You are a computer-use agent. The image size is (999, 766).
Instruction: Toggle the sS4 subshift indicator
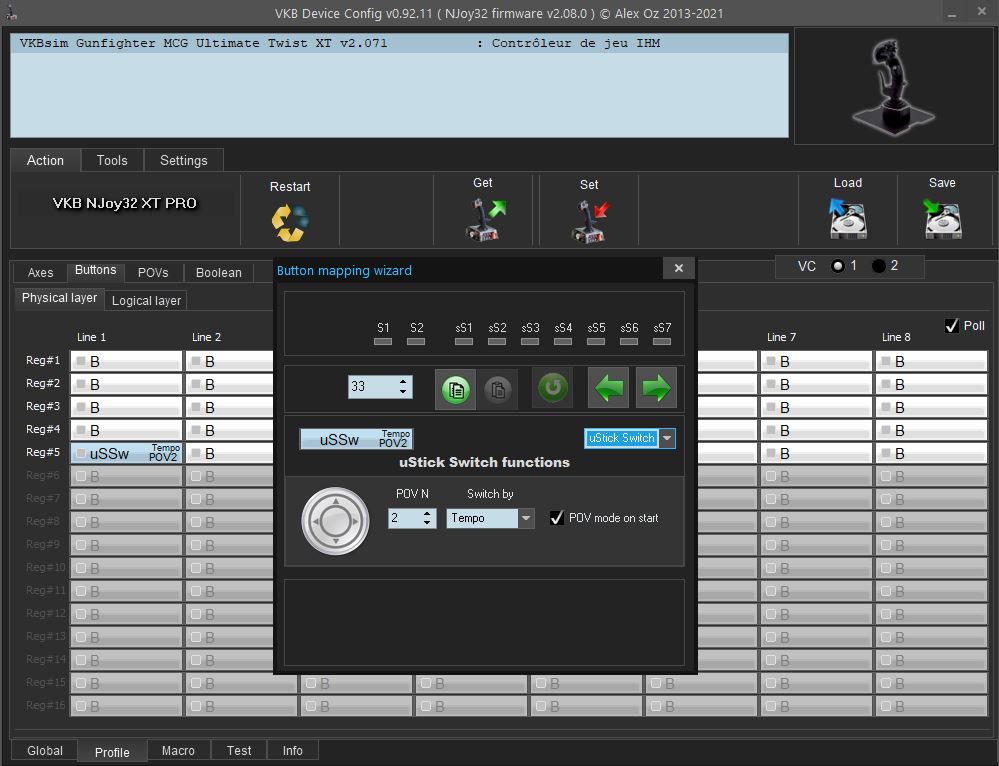coord(563,342)
